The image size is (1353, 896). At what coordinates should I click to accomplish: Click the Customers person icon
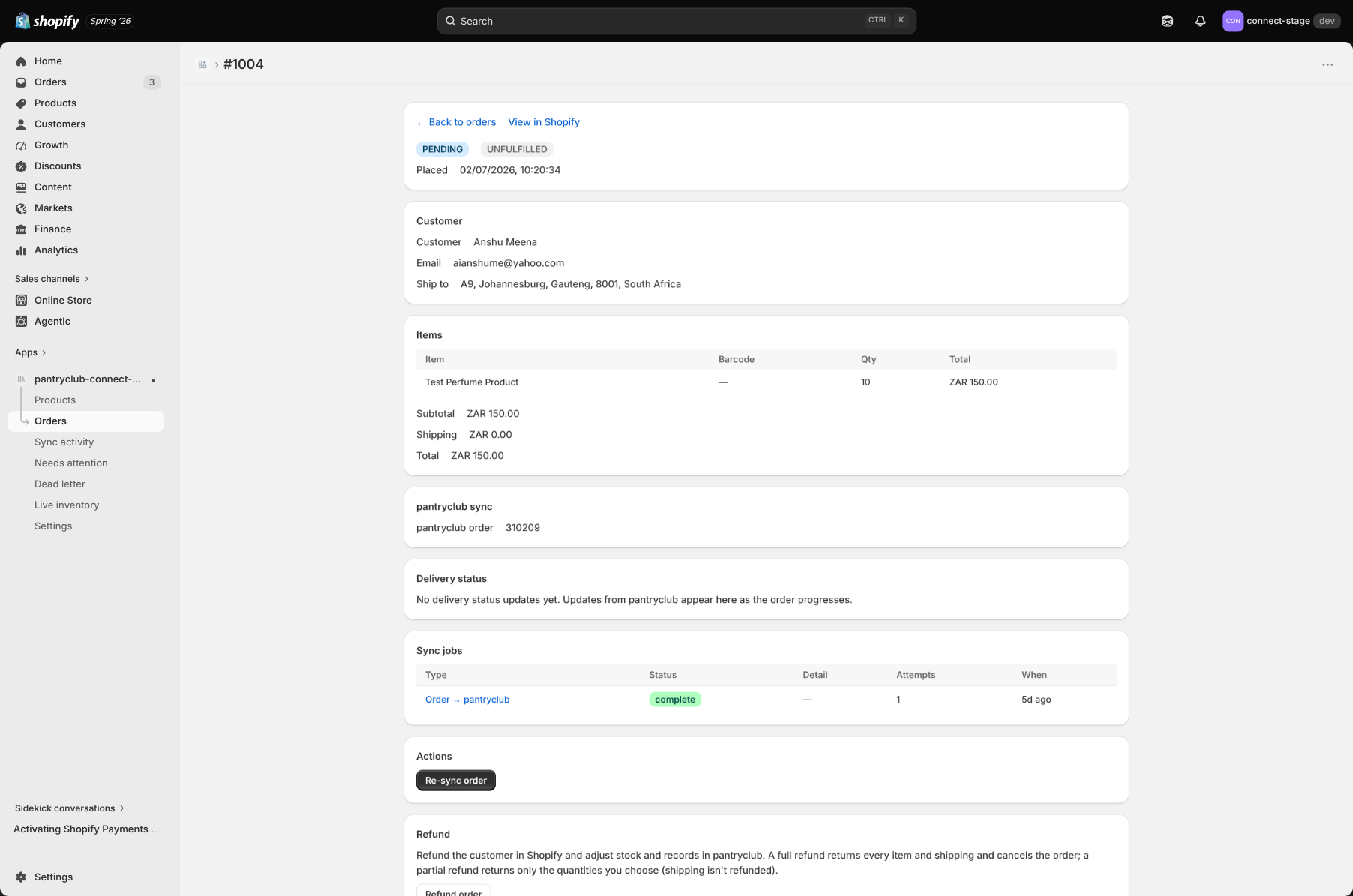21,124
